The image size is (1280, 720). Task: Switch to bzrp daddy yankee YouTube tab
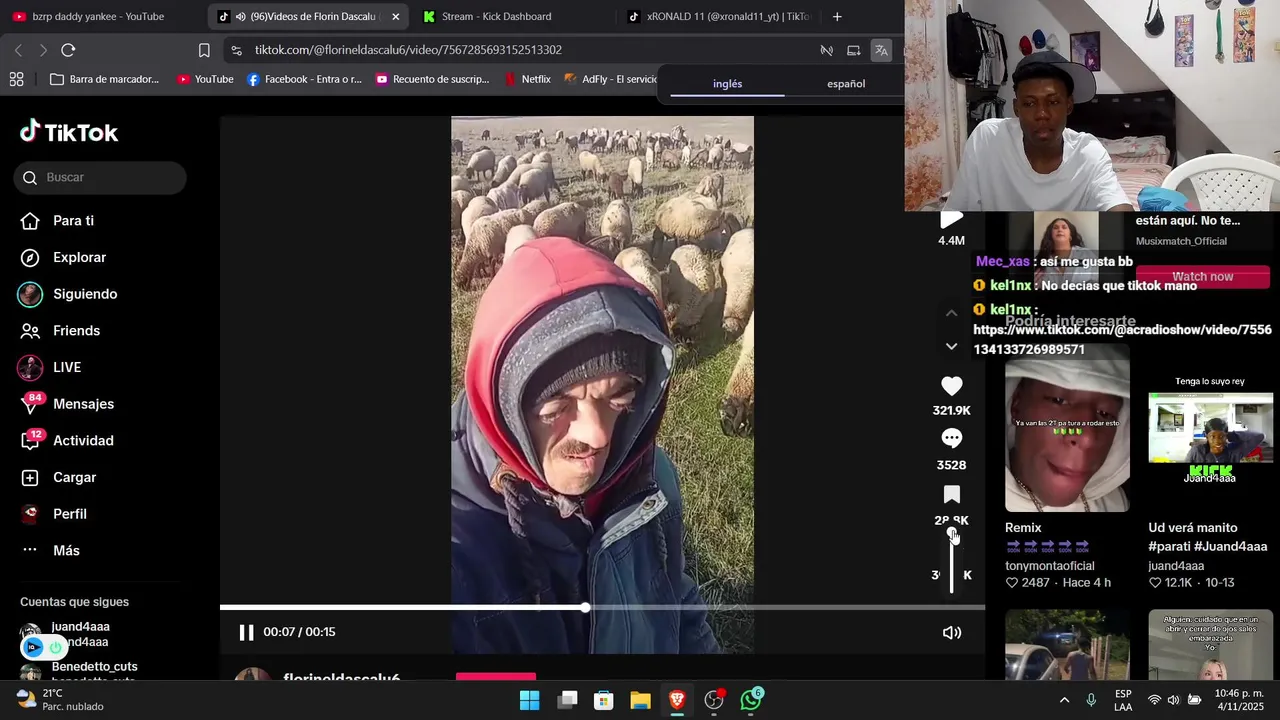point(100,16)
